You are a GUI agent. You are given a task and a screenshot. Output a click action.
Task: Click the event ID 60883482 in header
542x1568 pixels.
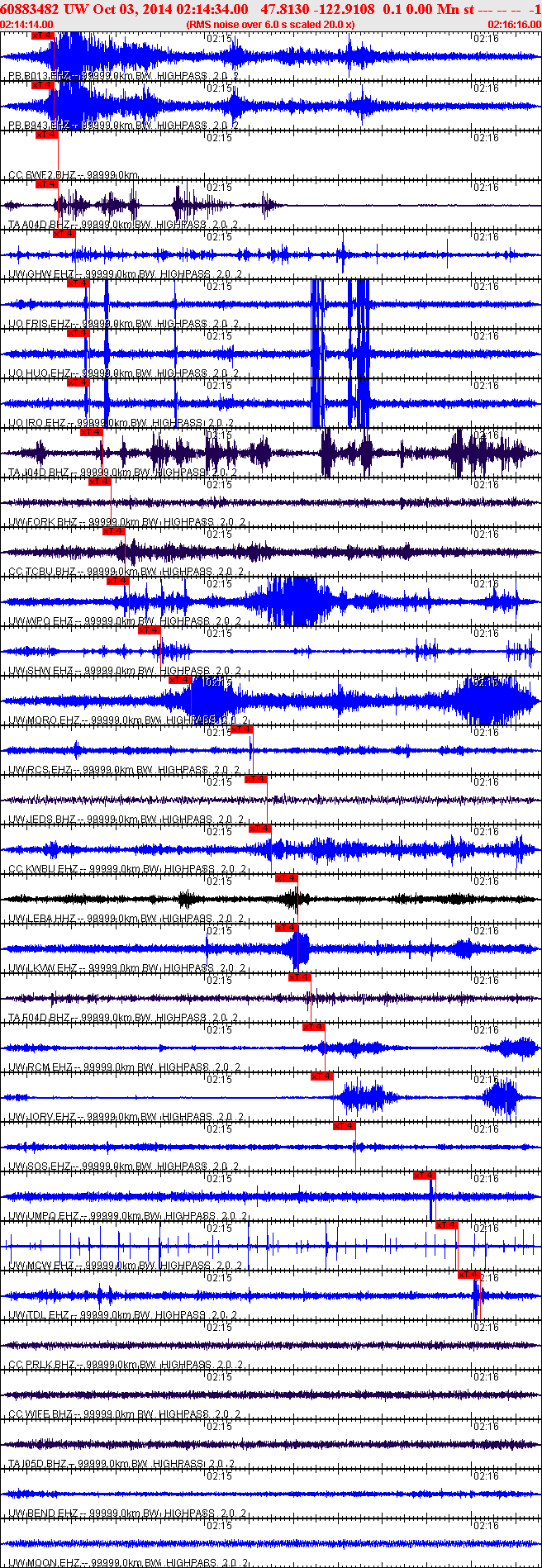pos(30,9)
